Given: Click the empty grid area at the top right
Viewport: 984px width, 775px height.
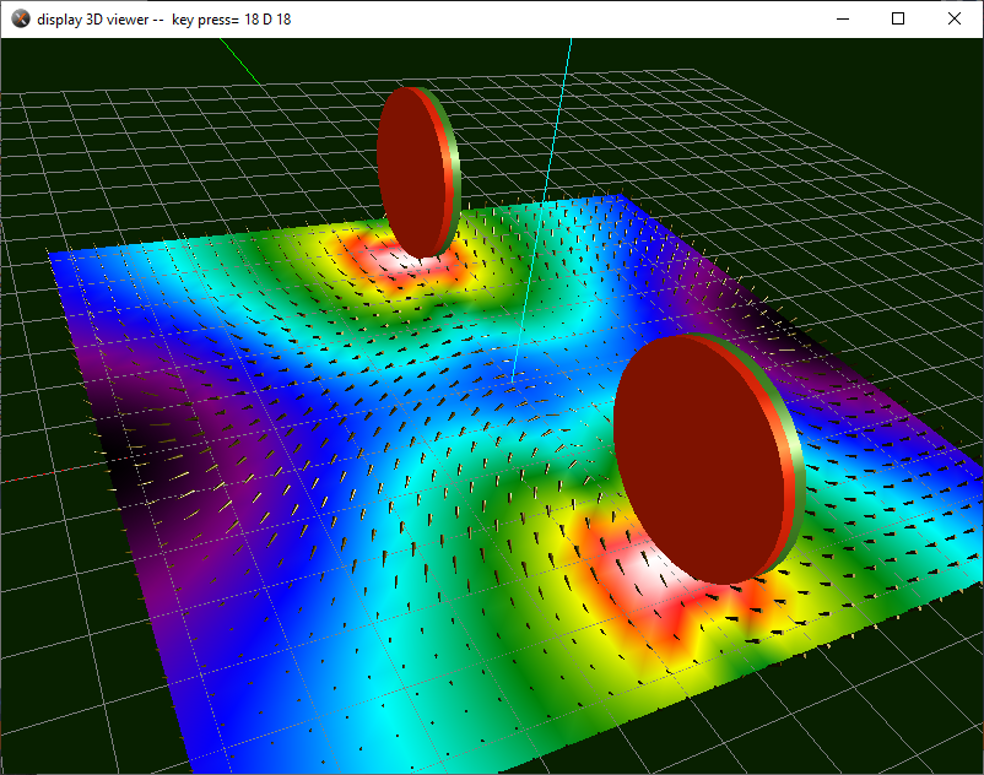Looking at the screenshot, I should 850,130.
